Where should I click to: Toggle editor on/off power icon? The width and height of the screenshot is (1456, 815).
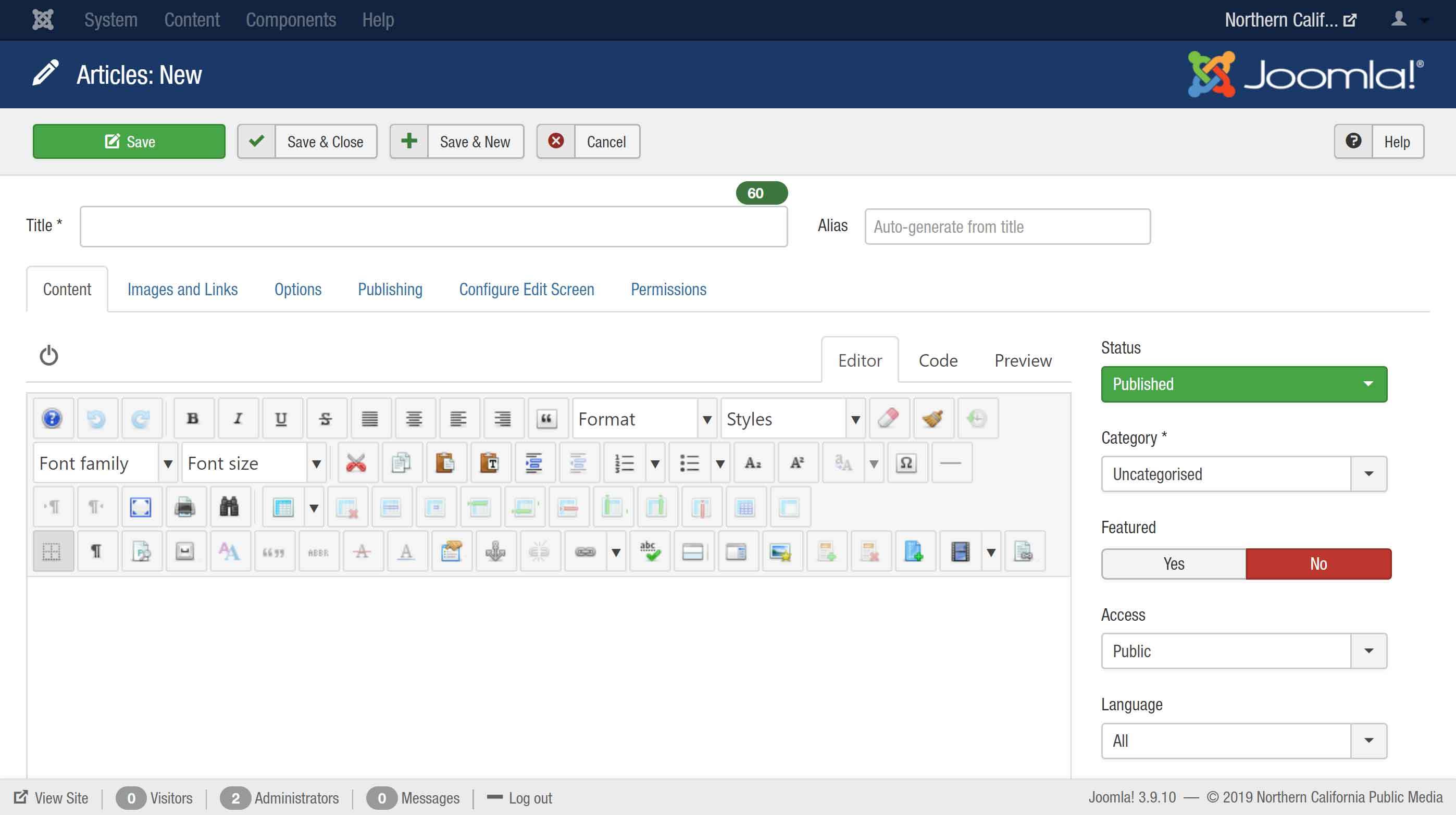[48, 356]
